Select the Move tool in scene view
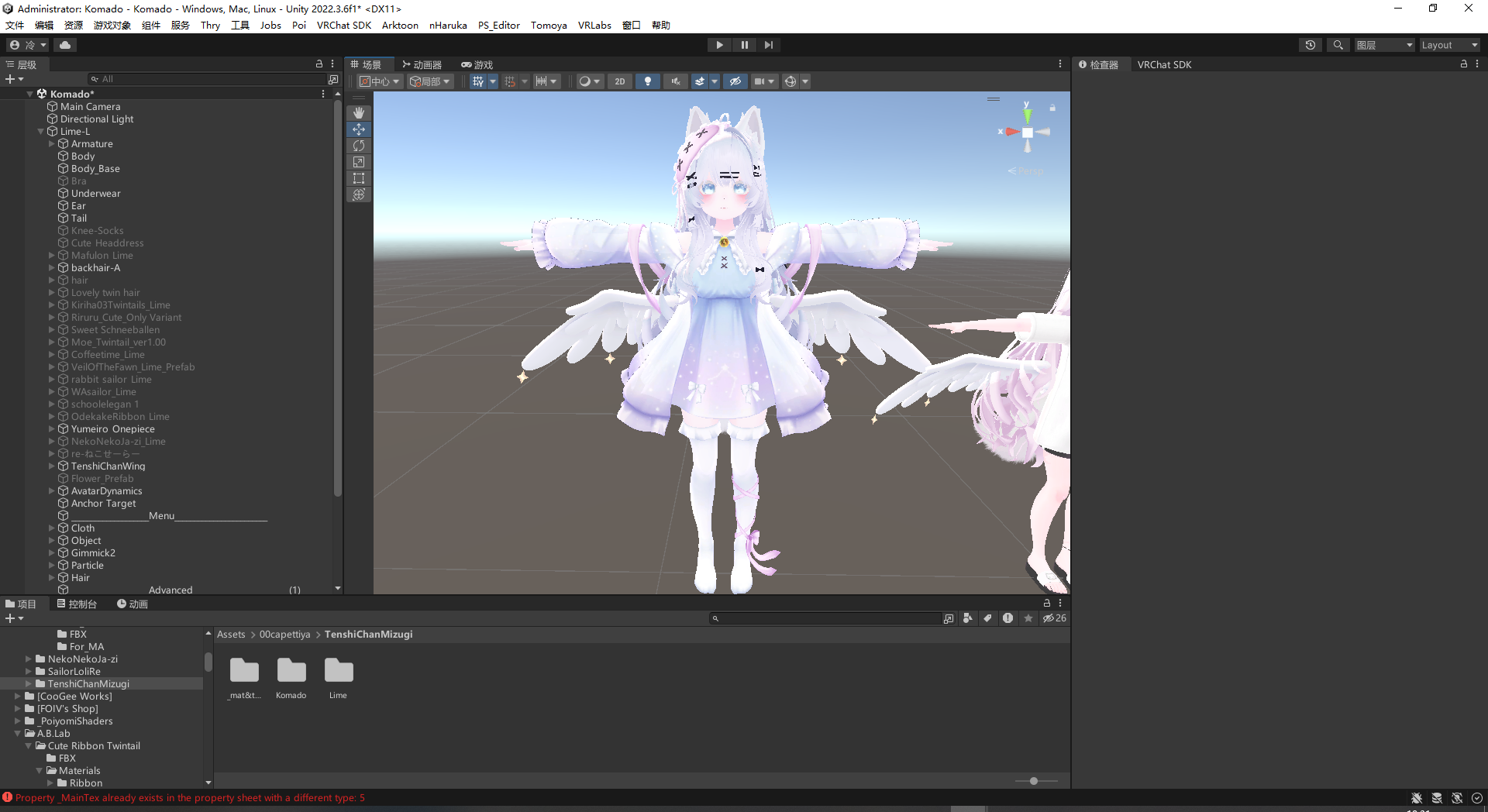 (x=359, y=129)
